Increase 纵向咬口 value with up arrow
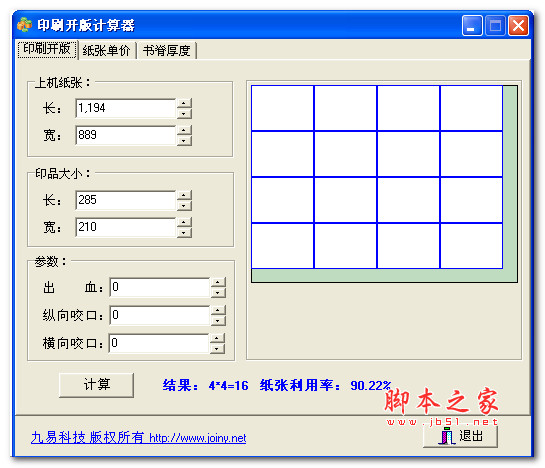The width and height of the screenshot is (545, 468). [x=218, y=310]
